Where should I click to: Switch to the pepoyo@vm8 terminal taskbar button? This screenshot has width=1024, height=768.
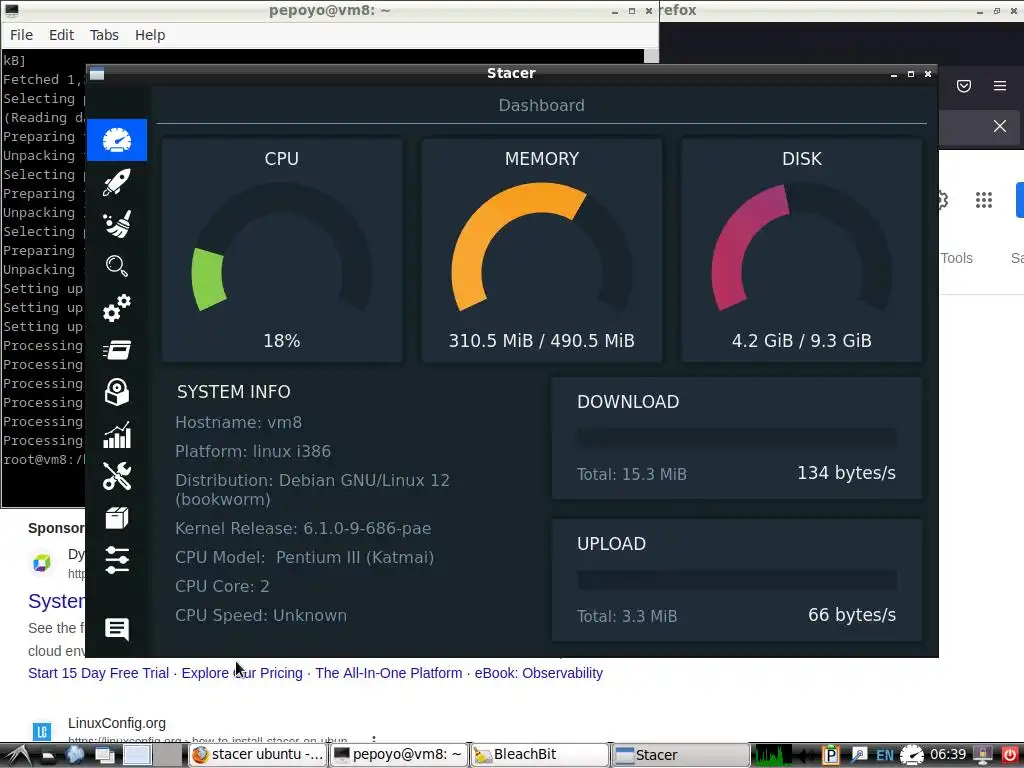click(398, 755)
